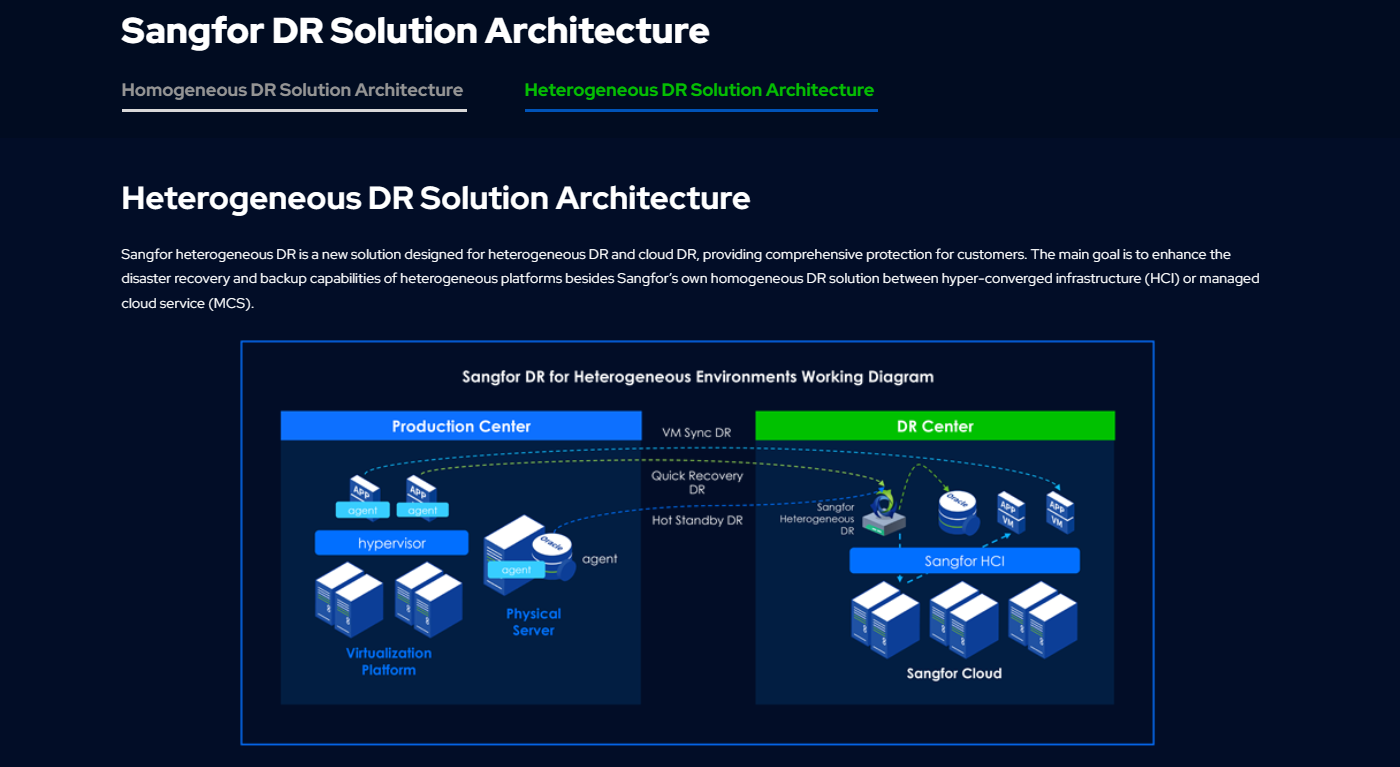
Task: Click the left Virtualization Platform server pair icon
Action: (x=349, y=600)
